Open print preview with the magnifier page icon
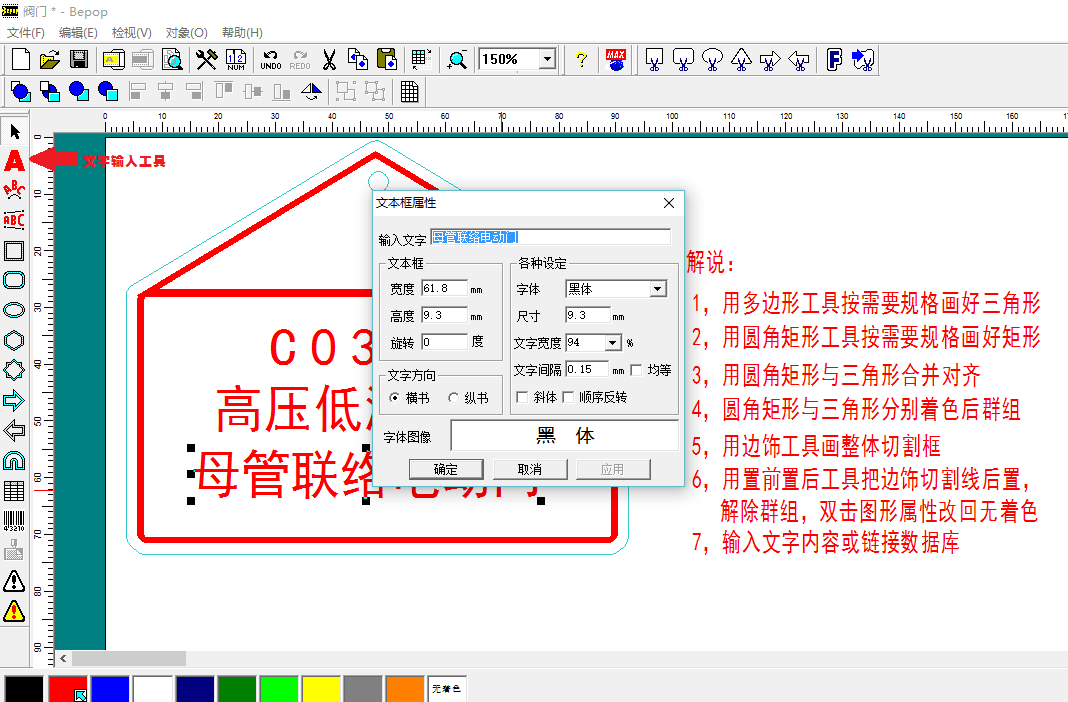This screenshot has width=1068, height=702. 172,60
